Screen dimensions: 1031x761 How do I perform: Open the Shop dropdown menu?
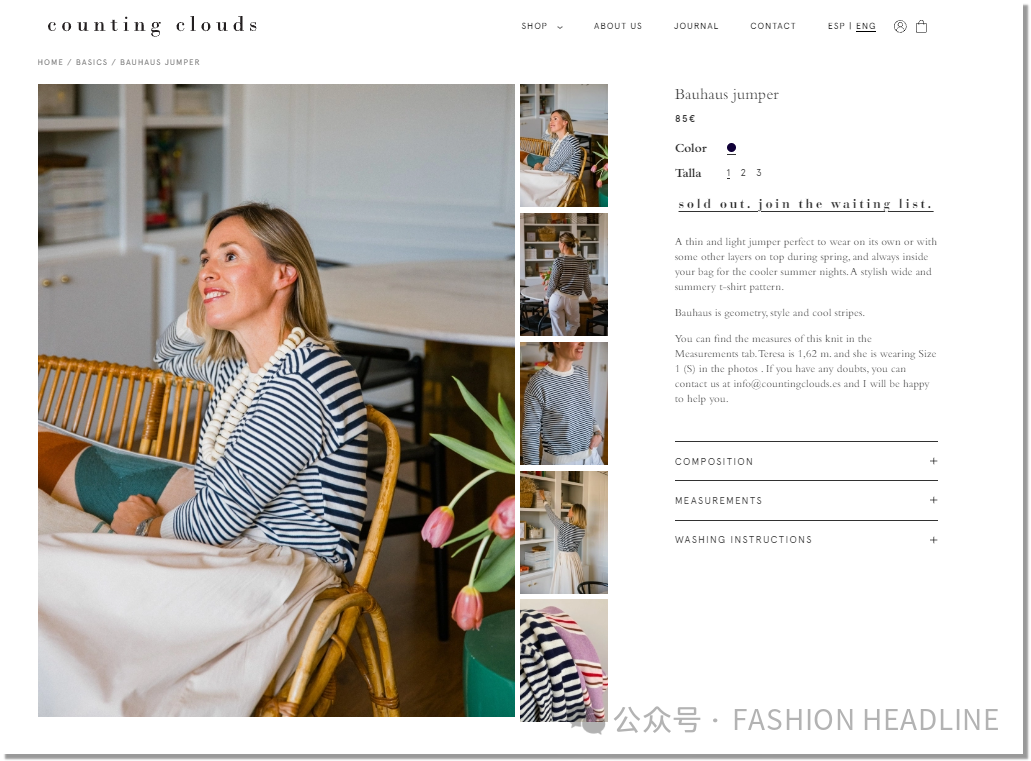point(542,26)
